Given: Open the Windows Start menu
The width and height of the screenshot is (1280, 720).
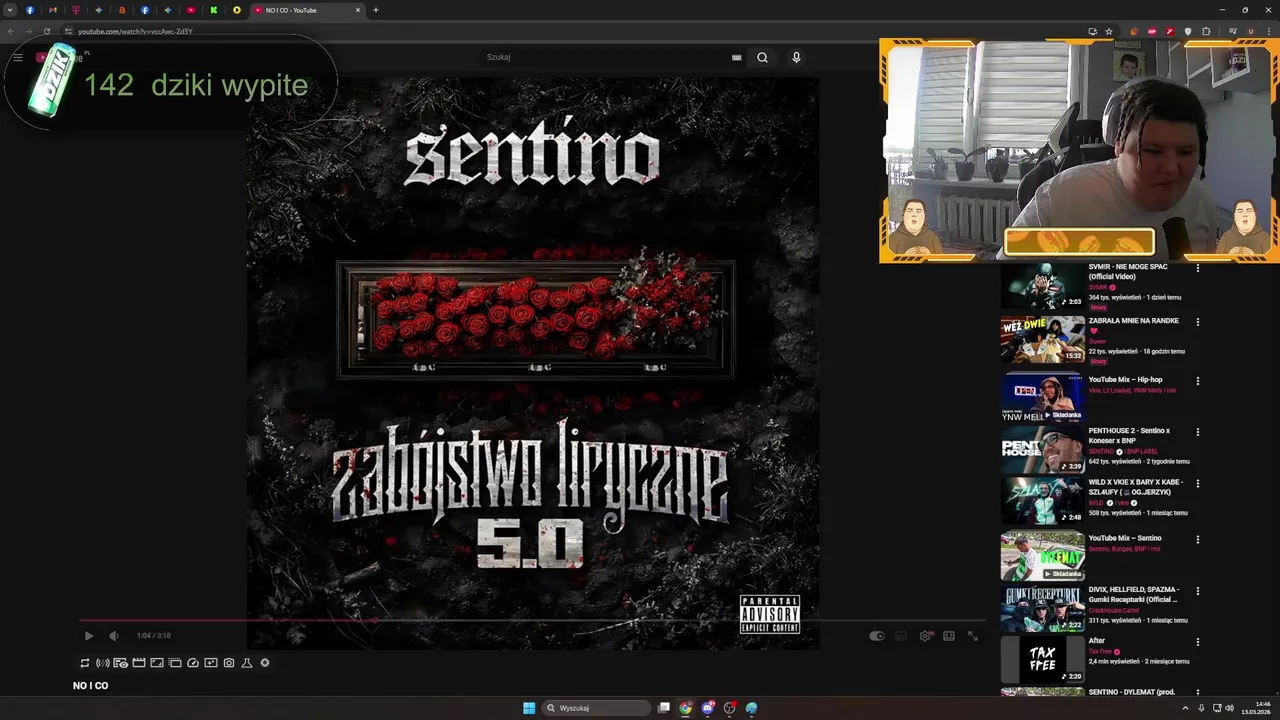Looking at the screenshot, I should [529, 708].
